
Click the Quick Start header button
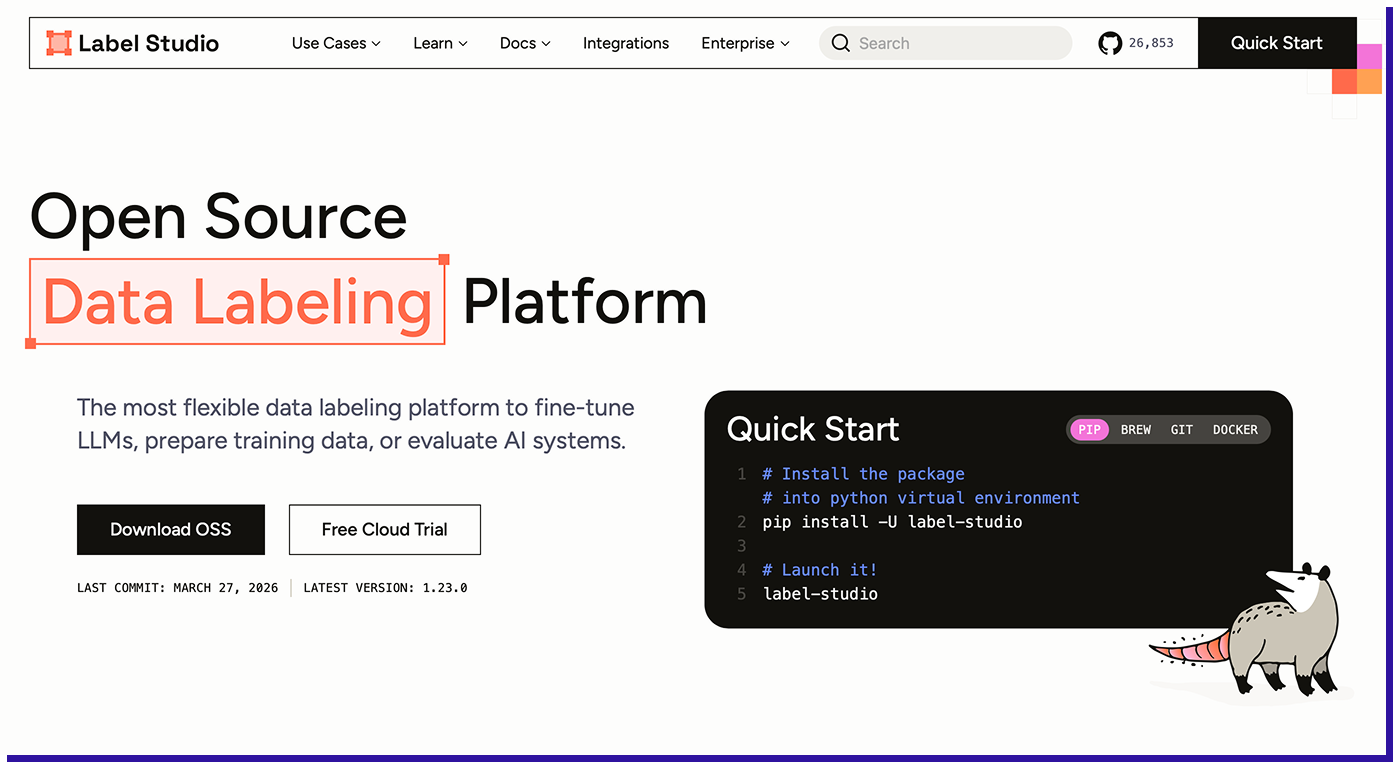click(x=1277, y=43)
